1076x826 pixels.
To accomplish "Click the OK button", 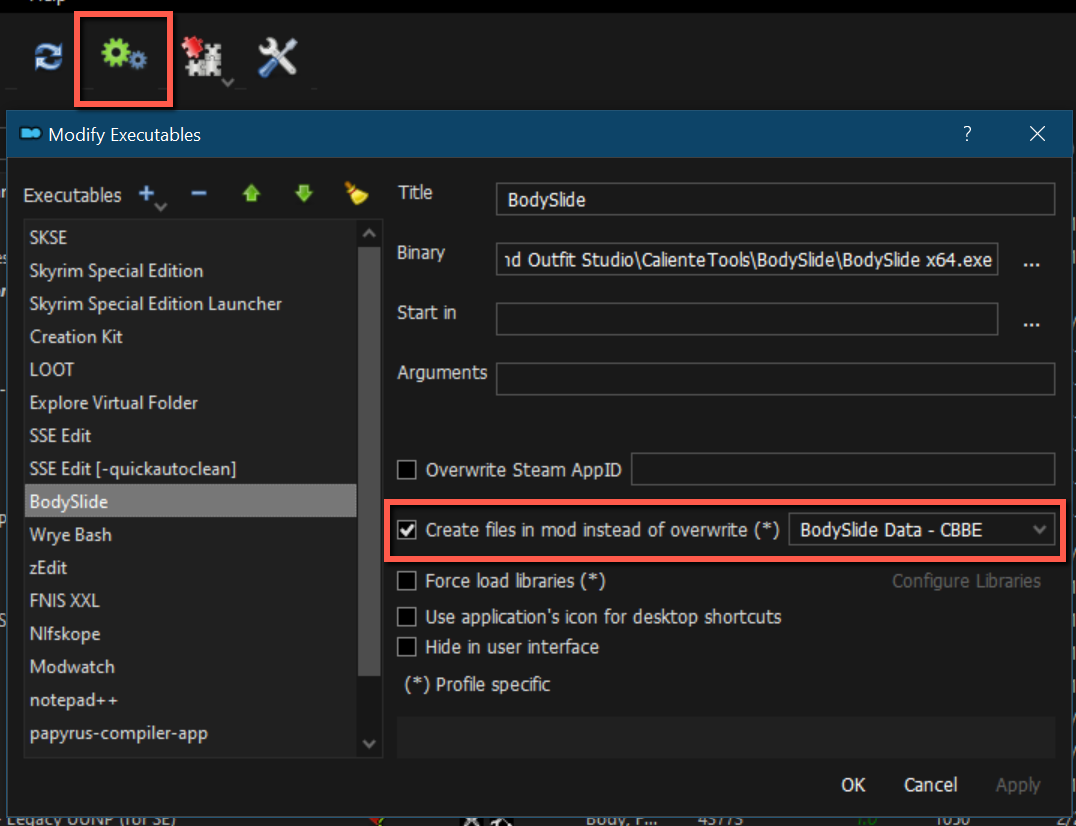I will point(853,785).
